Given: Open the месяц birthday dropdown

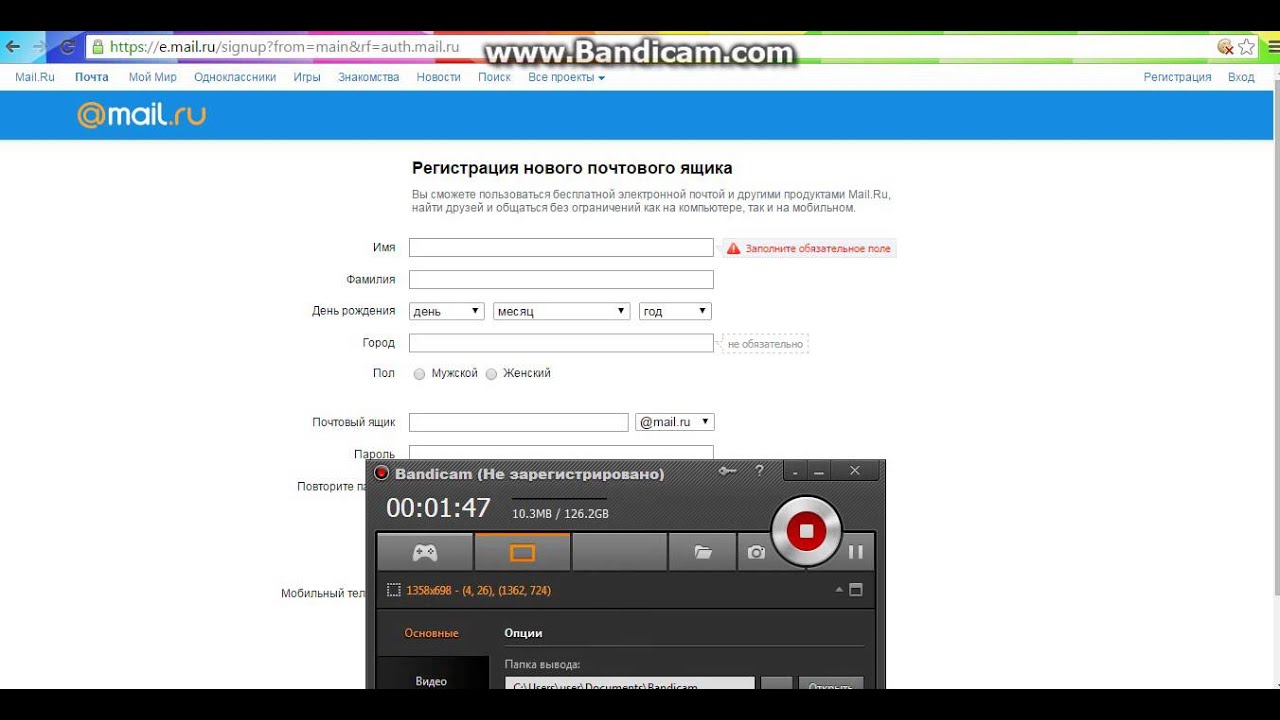Looking at the screenshot, I should 562,311.
